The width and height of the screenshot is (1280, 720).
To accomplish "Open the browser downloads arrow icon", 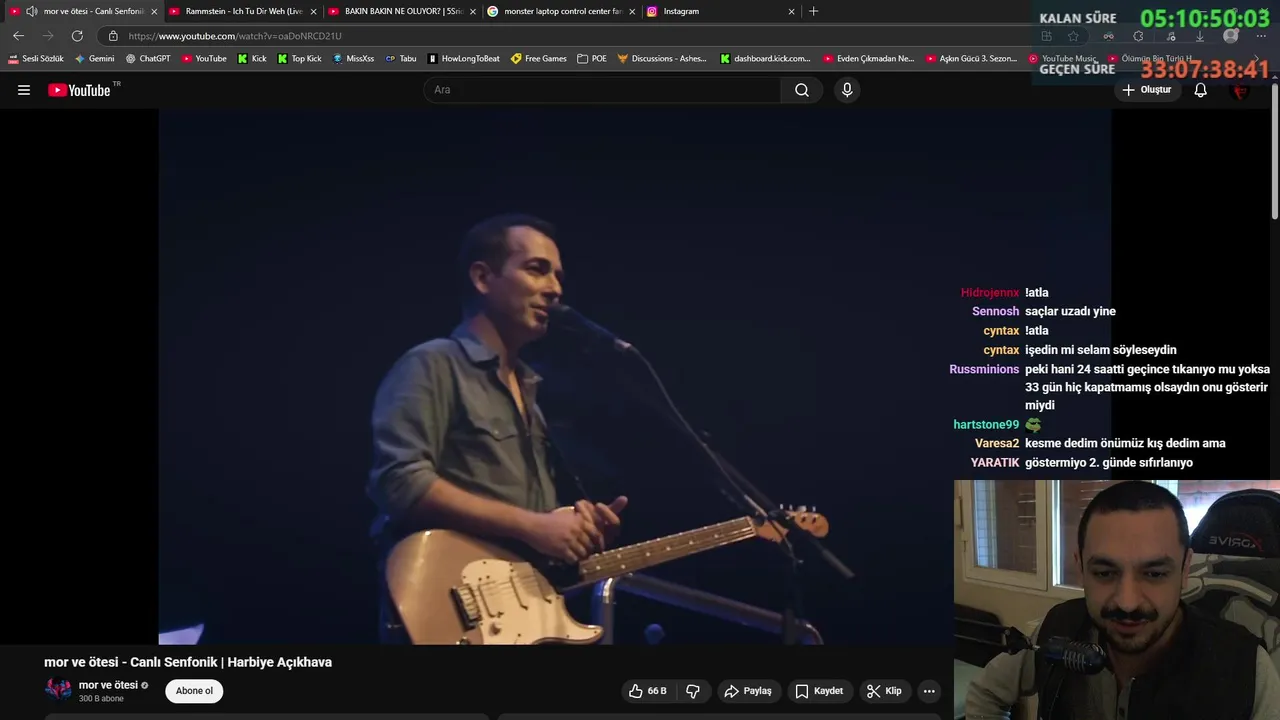I will click(1200, 36).
